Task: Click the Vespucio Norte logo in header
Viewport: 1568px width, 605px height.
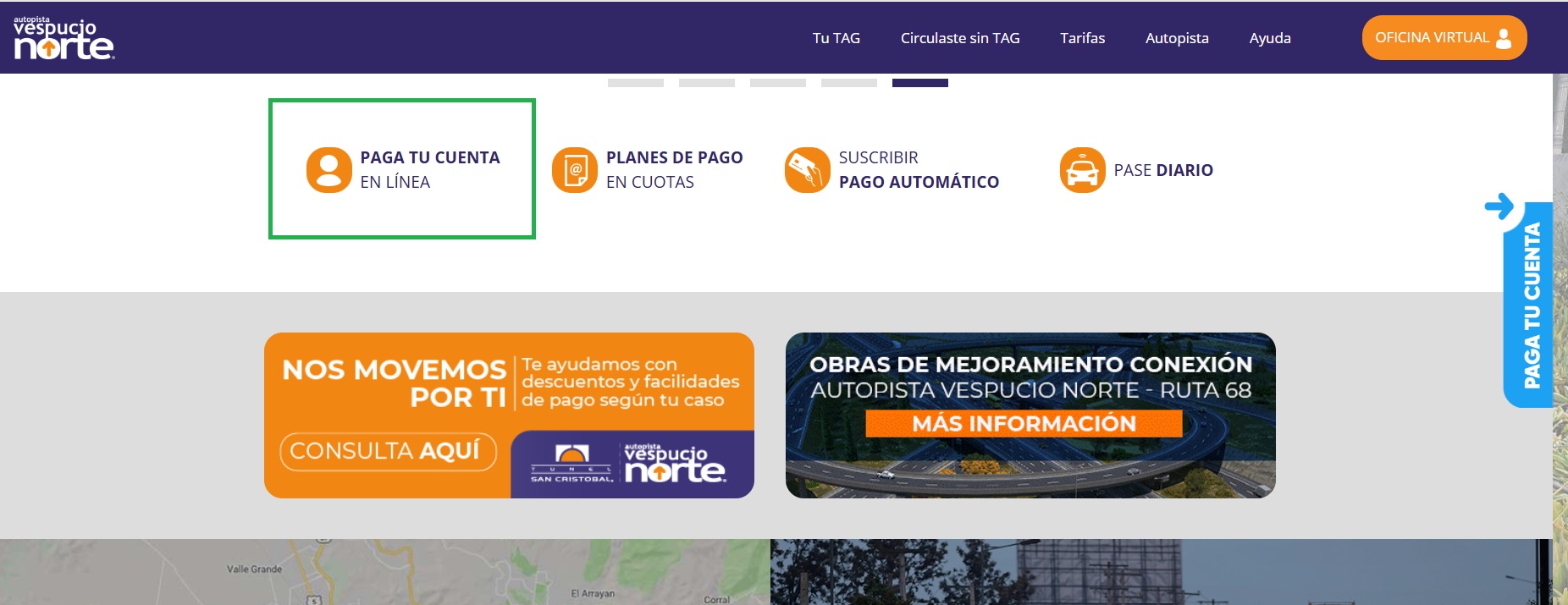Action: pos(63,38)
